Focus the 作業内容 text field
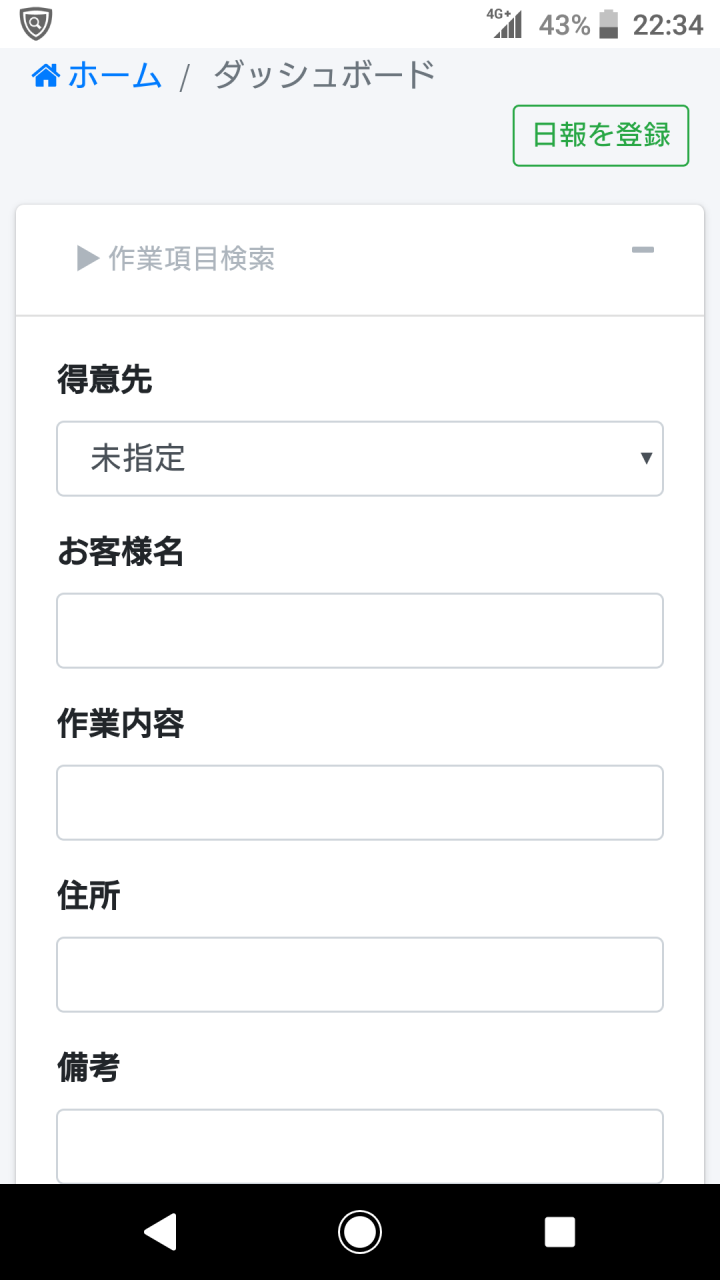Viewport: 720px width, 1280px height. [360, 802]
